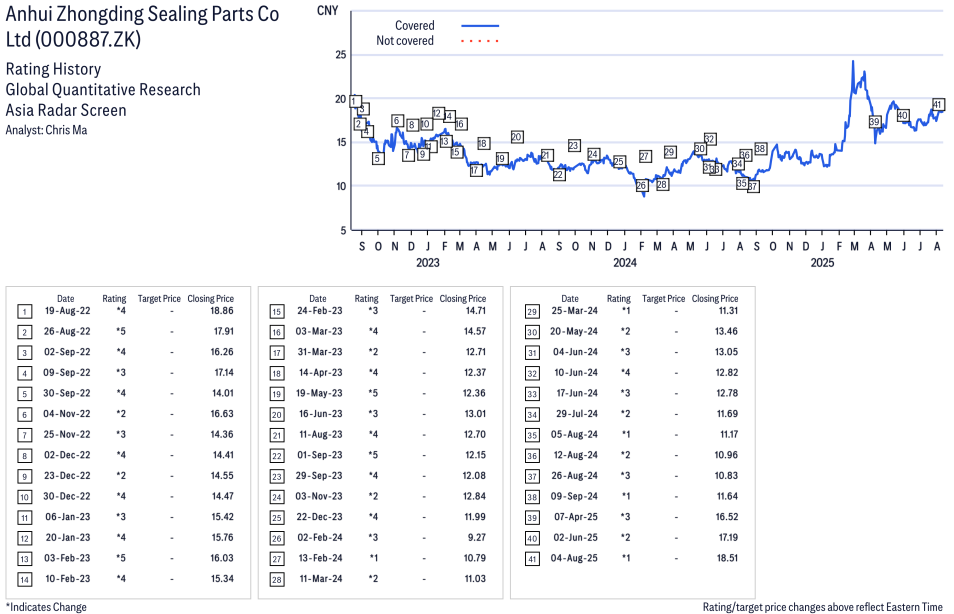Click the 07-Apr-25 date cell

pyautogui.click(x=576, y=517)
